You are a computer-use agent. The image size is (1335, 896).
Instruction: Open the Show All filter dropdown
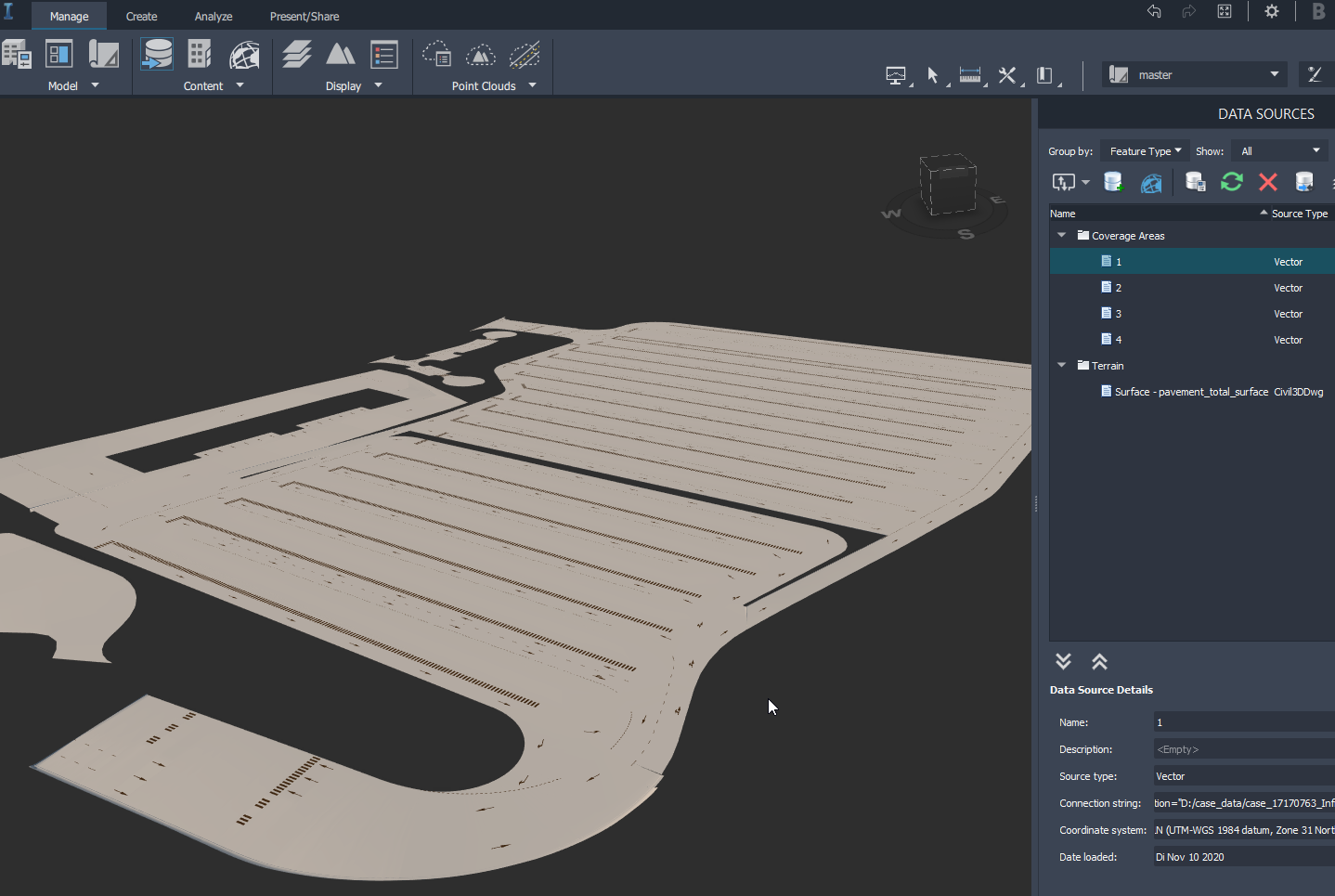click(x=1278, y=150)
